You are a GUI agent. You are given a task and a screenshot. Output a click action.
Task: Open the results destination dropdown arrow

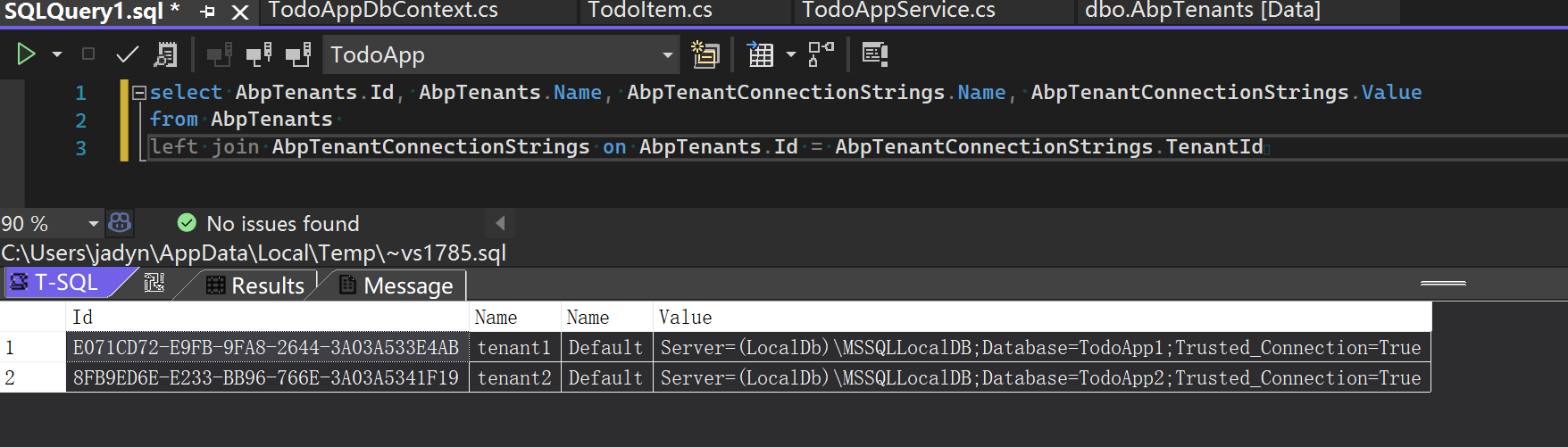[790, 54]
